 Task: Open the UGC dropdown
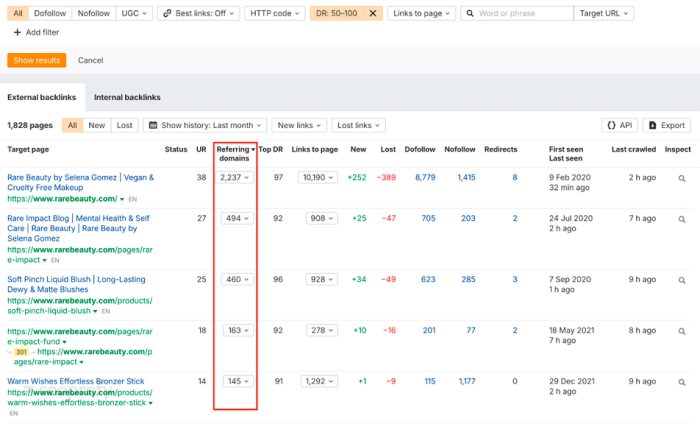pos(134,13)
